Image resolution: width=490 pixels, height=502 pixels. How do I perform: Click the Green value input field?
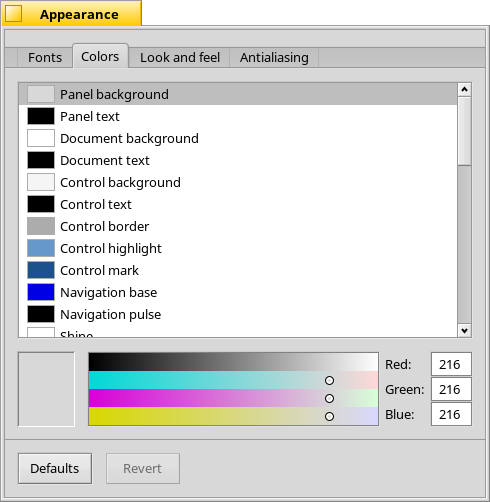(x=451, y=389)
